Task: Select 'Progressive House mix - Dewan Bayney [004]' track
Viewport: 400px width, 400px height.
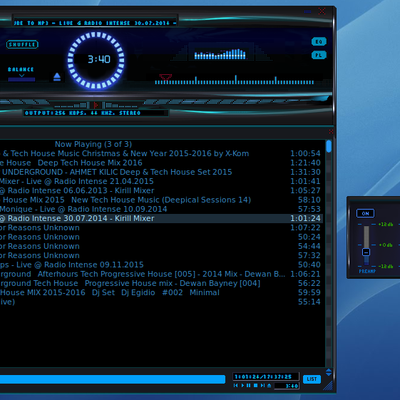Action: [x=161, y=284]
